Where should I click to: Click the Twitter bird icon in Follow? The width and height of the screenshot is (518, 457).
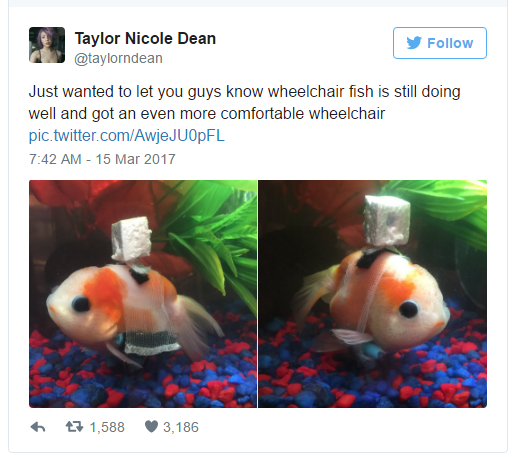(x=414, y=43)
